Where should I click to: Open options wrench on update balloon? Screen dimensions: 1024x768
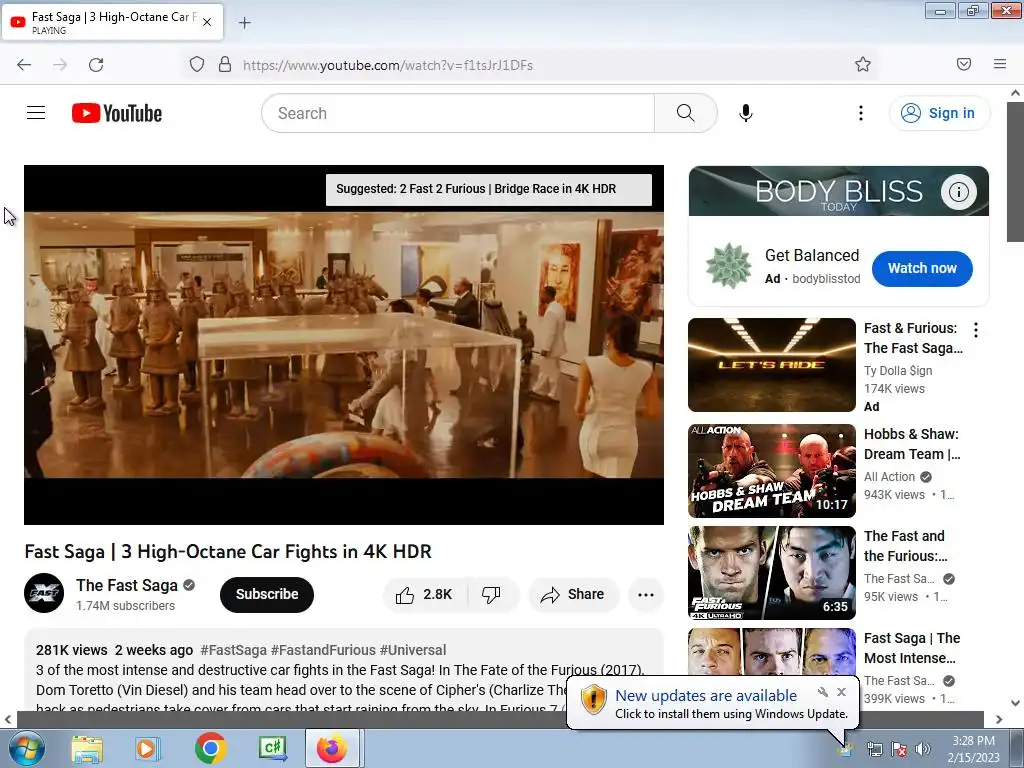(823, 692)
